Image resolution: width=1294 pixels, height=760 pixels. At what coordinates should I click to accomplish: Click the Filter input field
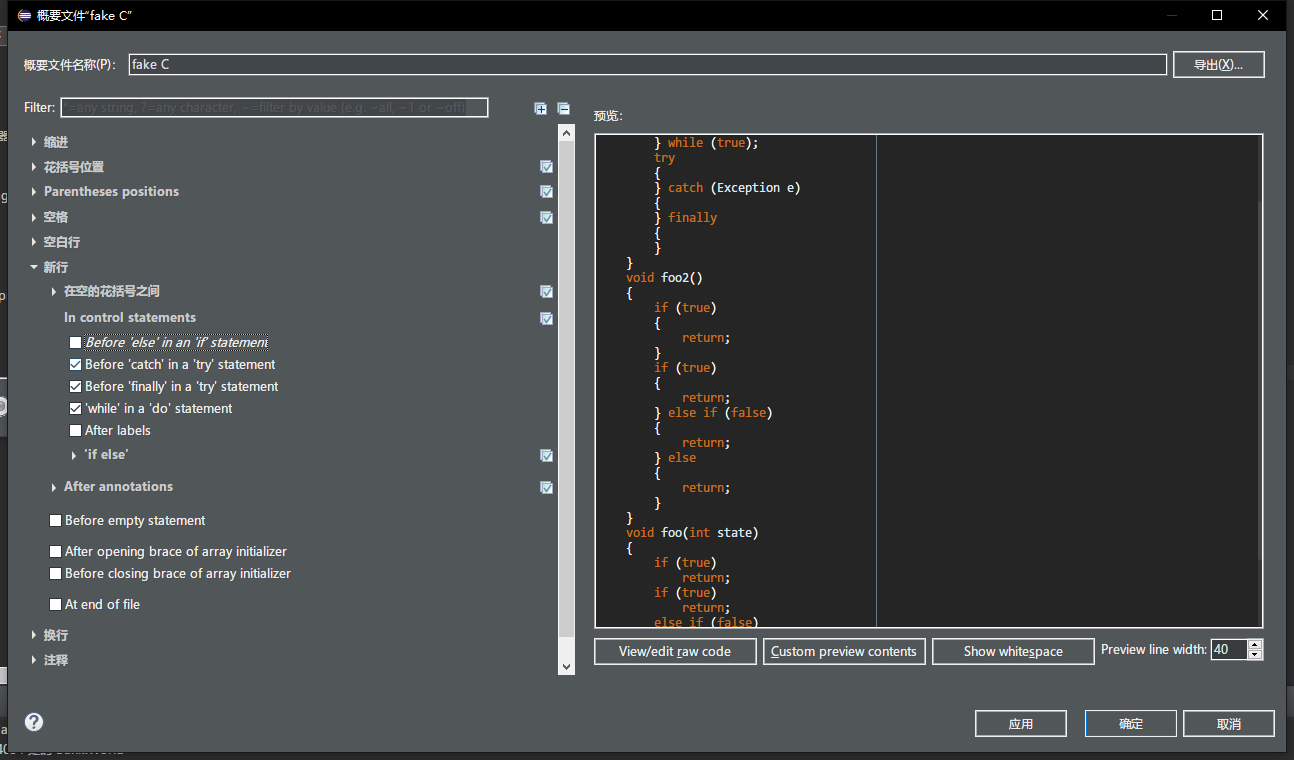click(274, 107)
